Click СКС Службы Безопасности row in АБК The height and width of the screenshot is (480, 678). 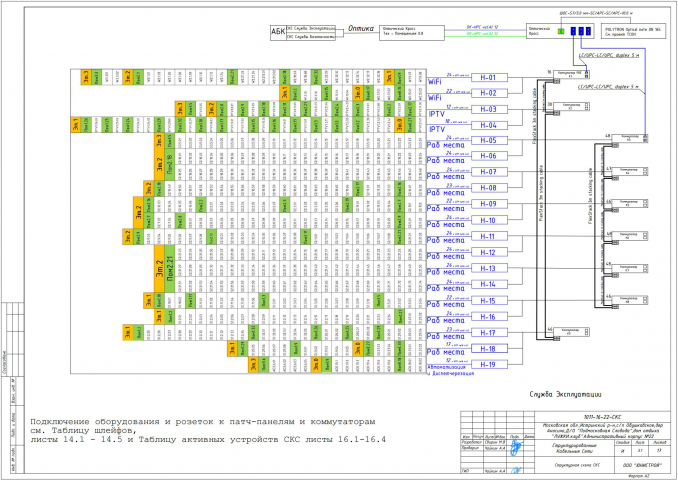(310, 37)
